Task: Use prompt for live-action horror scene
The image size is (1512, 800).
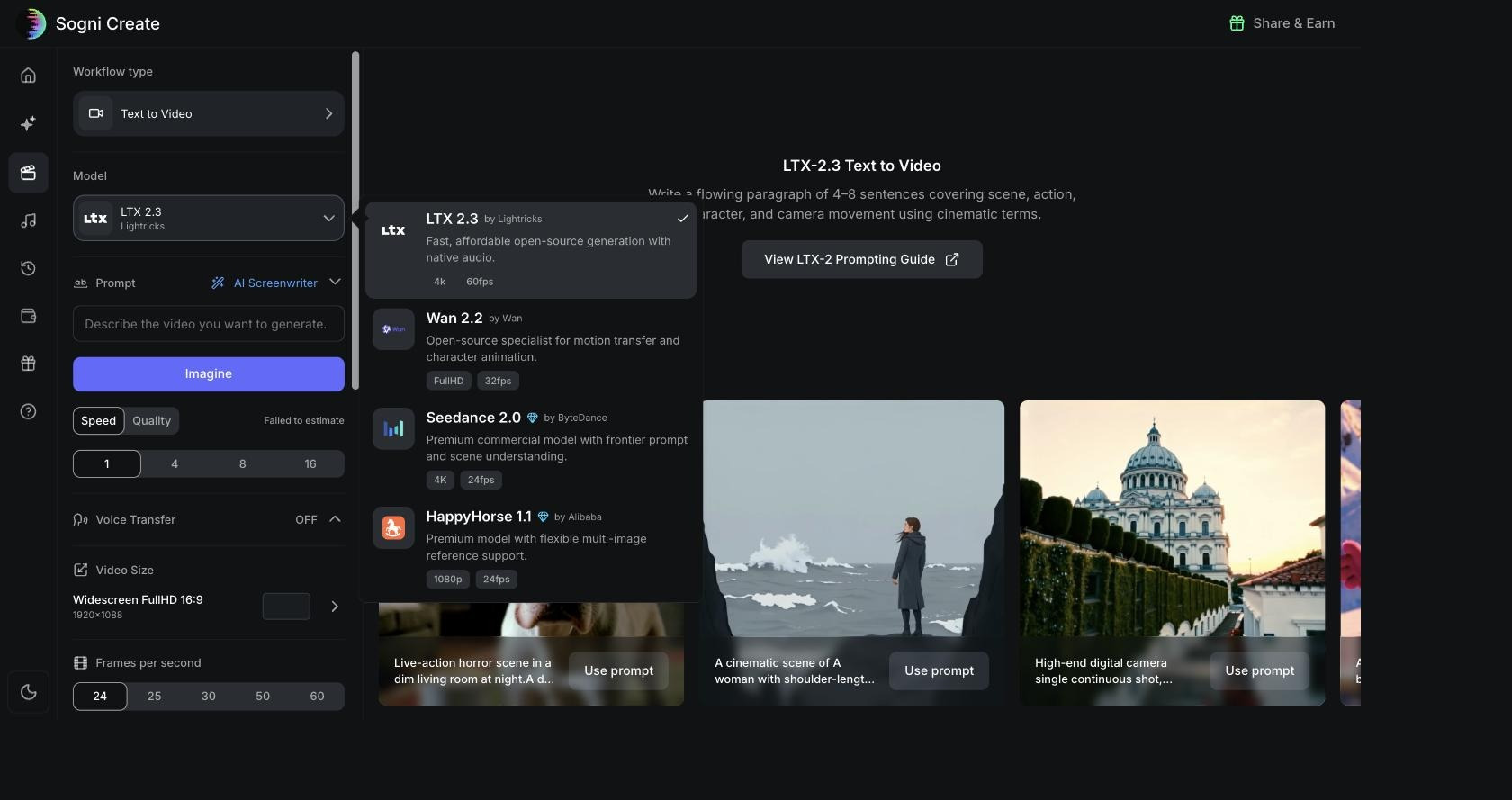Action: coord(619,670)
